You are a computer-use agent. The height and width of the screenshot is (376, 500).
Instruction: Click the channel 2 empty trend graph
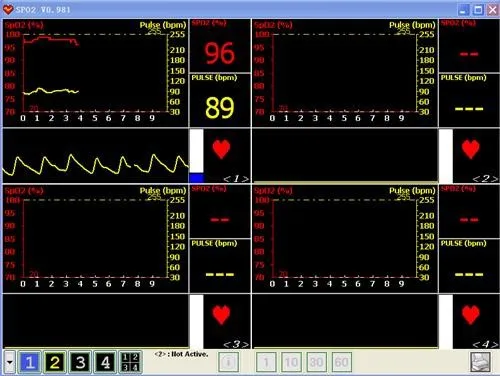coord(345,73)
